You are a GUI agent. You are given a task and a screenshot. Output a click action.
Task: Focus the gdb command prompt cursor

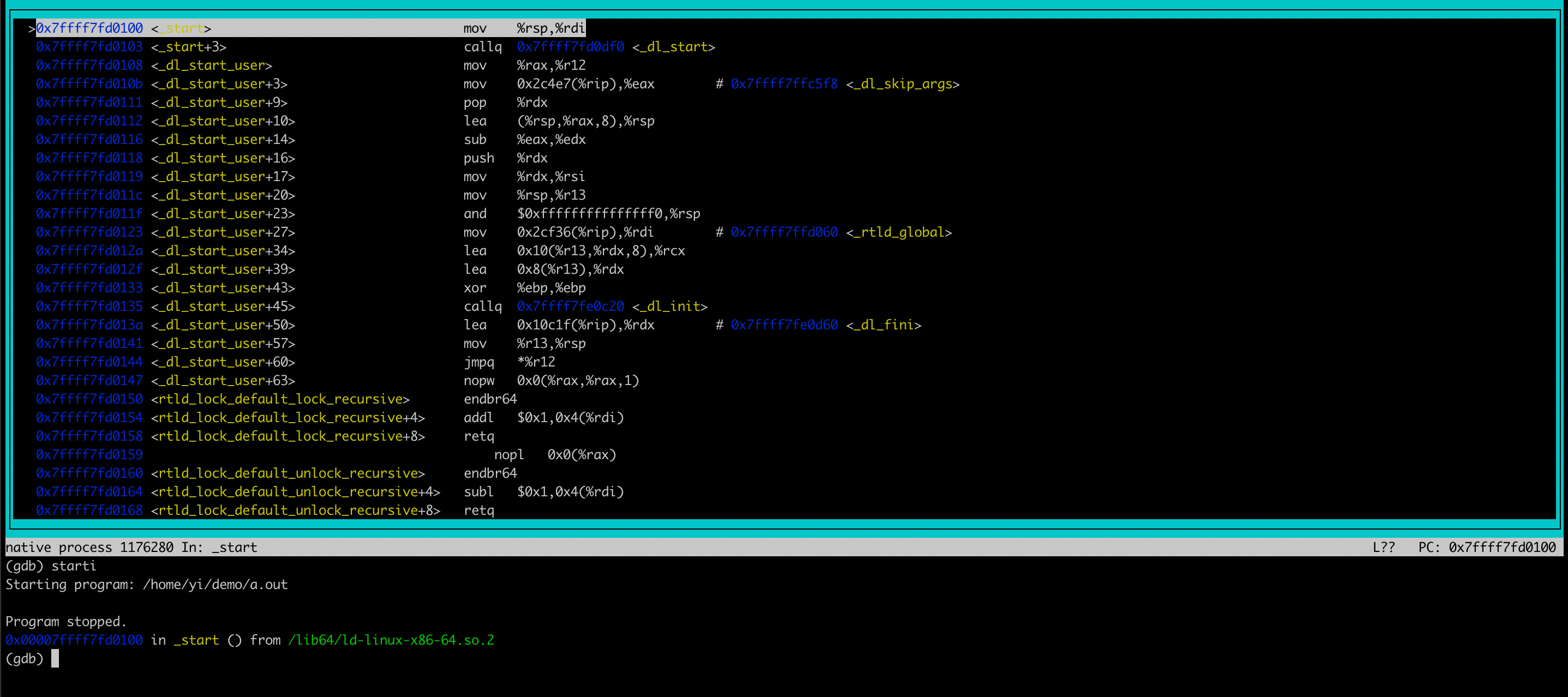tap(55, 659)
